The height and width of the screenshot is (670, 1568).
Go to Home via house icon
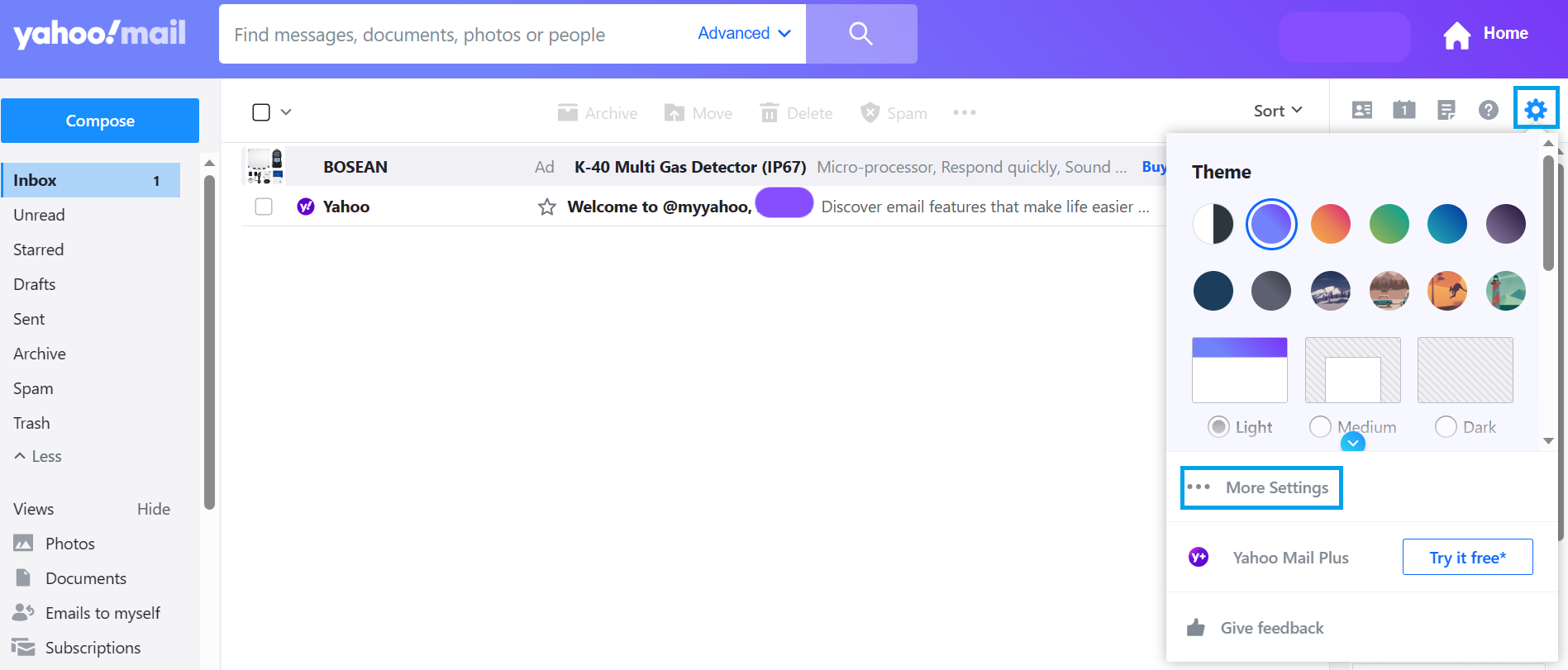coord(1457,35)
